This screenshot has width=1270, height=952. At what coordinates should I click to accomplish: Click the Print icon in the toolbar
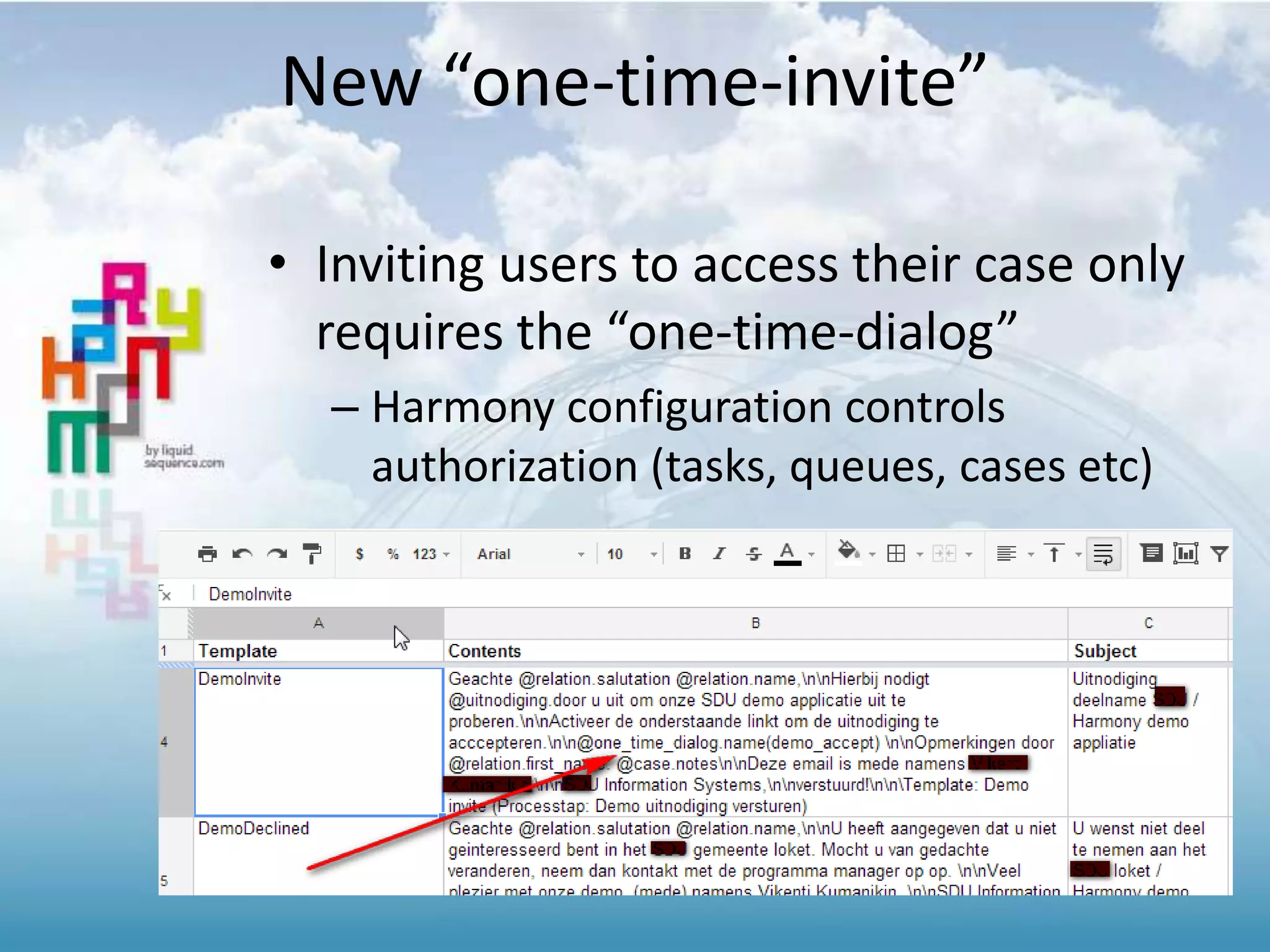click(207, 553)
